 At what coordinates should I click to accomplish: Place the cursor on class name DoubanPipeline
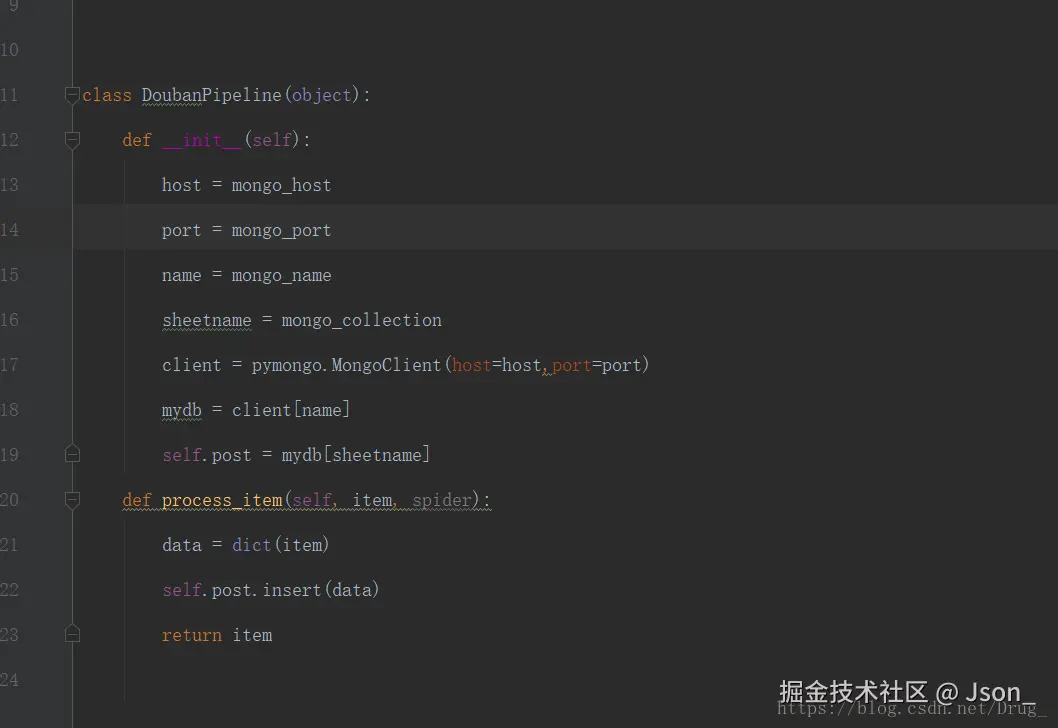pos(211,95)
